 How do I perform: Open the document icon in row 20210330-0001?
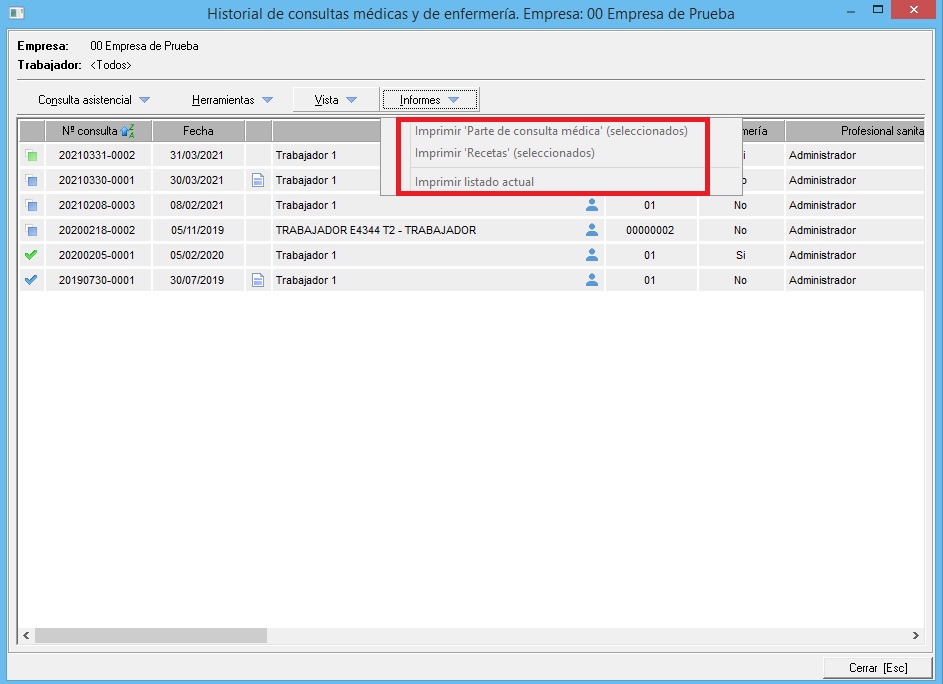pos(258,181)
